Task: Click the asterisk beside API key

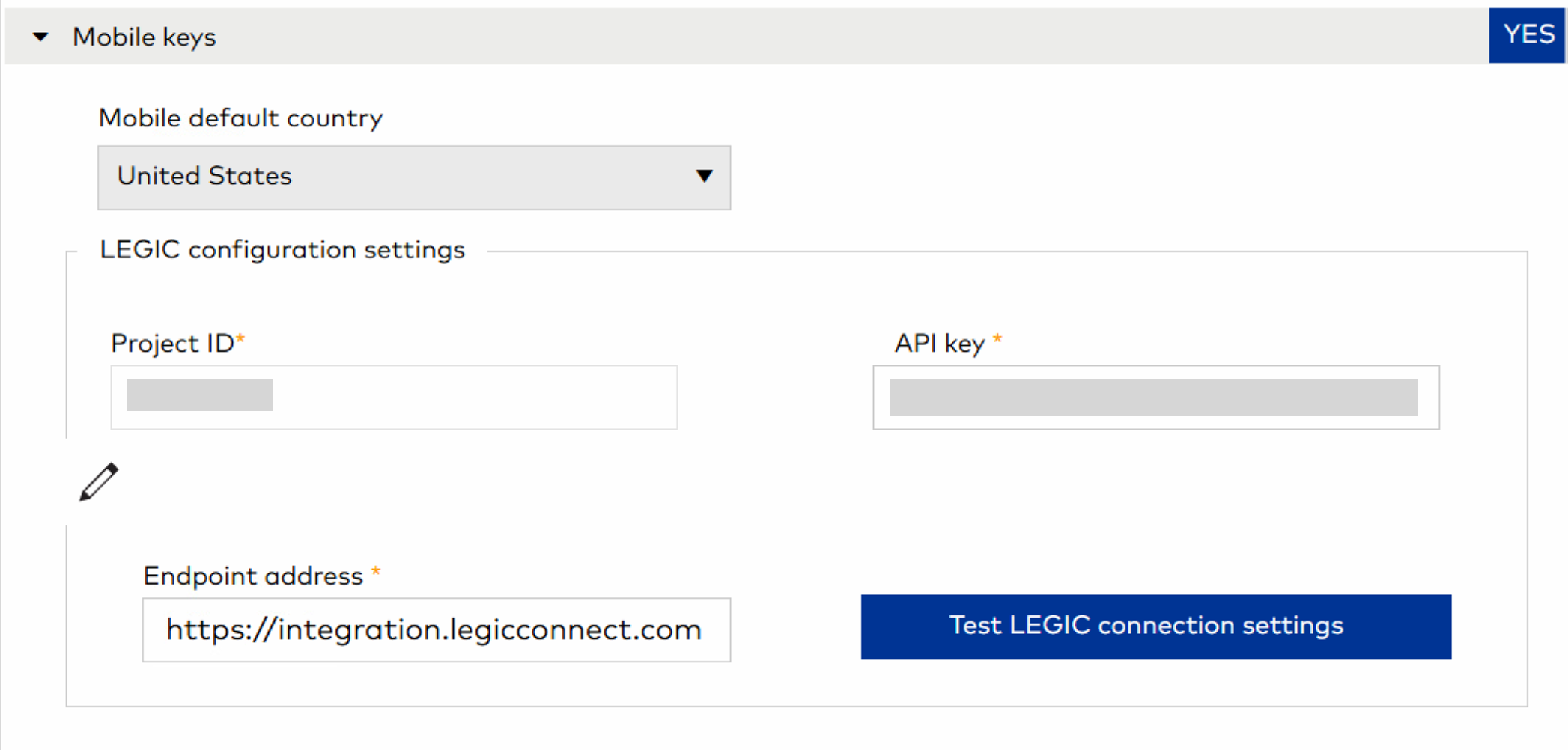Action: tap(997, 341)
